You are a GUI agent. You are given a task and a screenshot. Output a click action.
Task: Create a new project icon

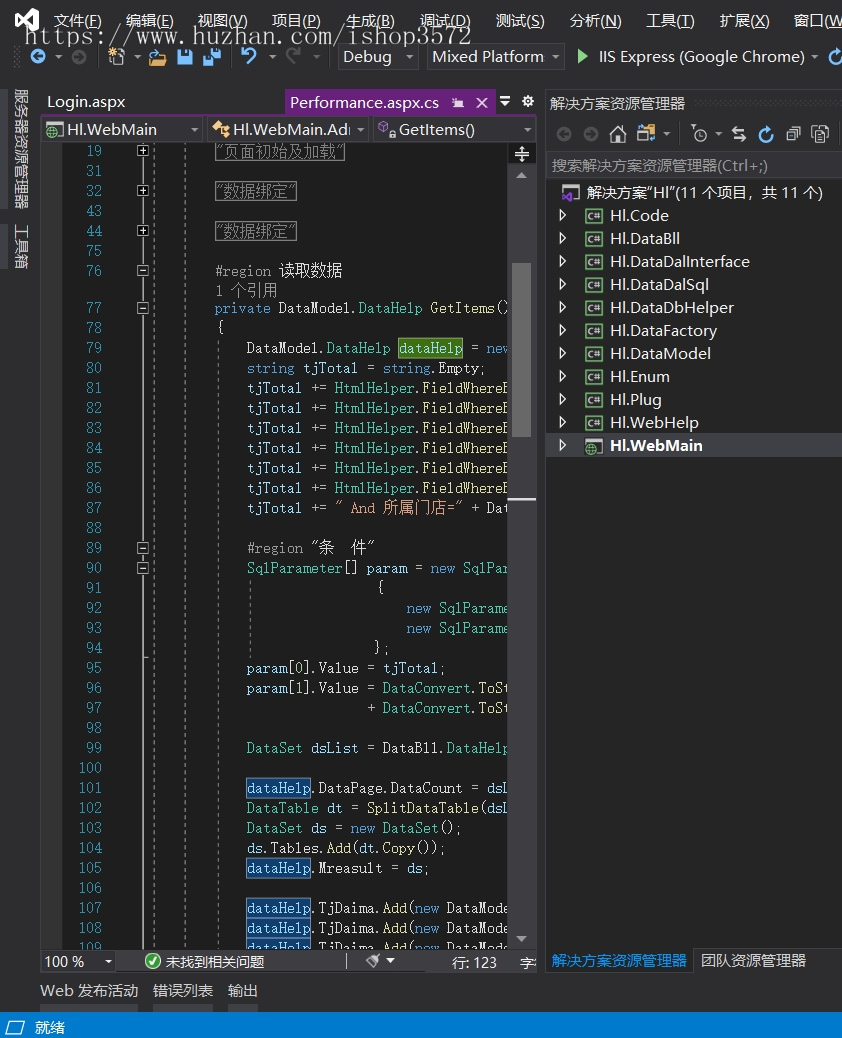pos(117,57)
